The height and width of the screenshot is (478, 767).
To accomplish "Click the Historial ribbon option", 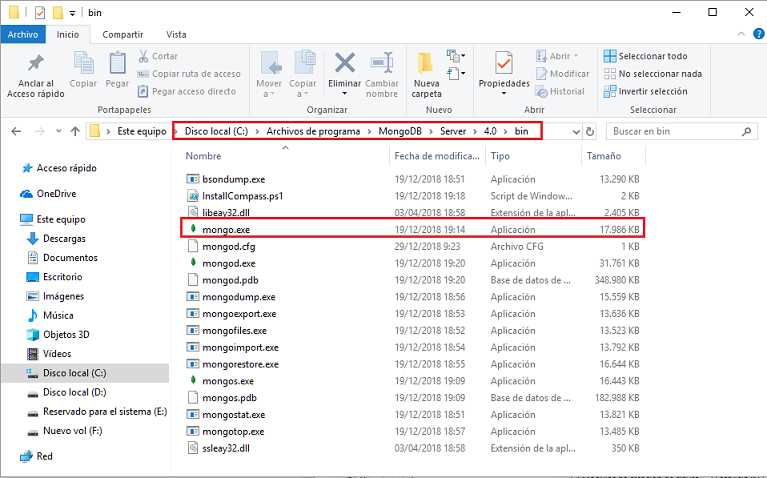I will coord(560,91).
